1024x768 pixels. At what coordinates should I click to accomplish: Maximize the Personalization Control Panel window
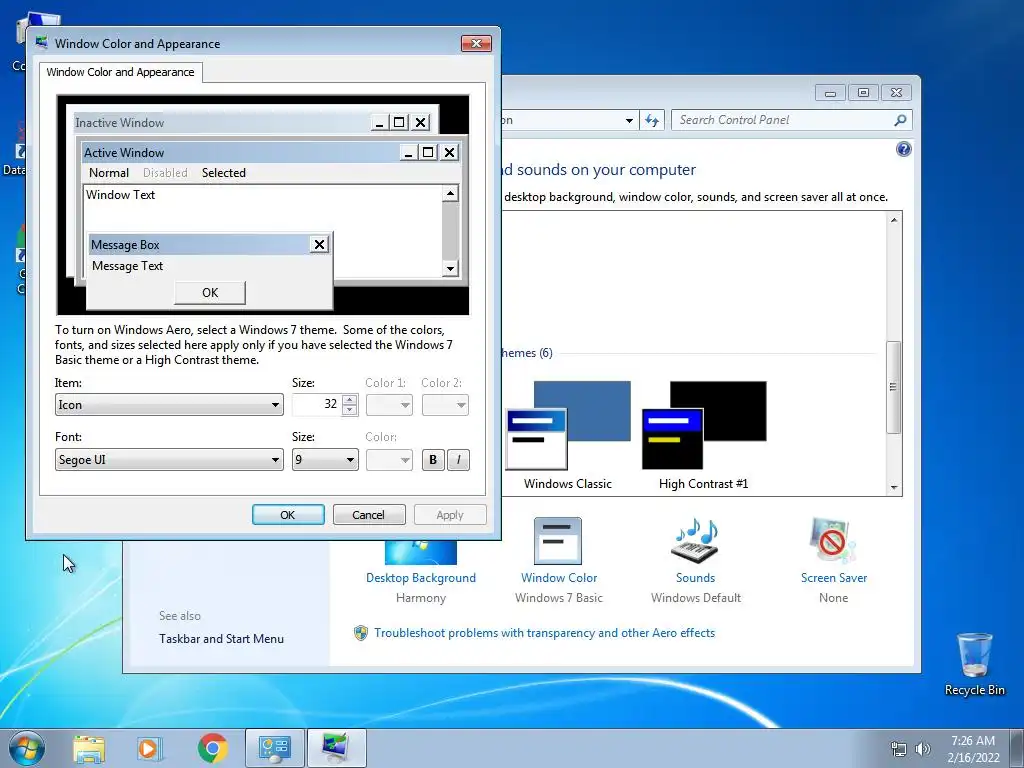click(x=863, y=93)
